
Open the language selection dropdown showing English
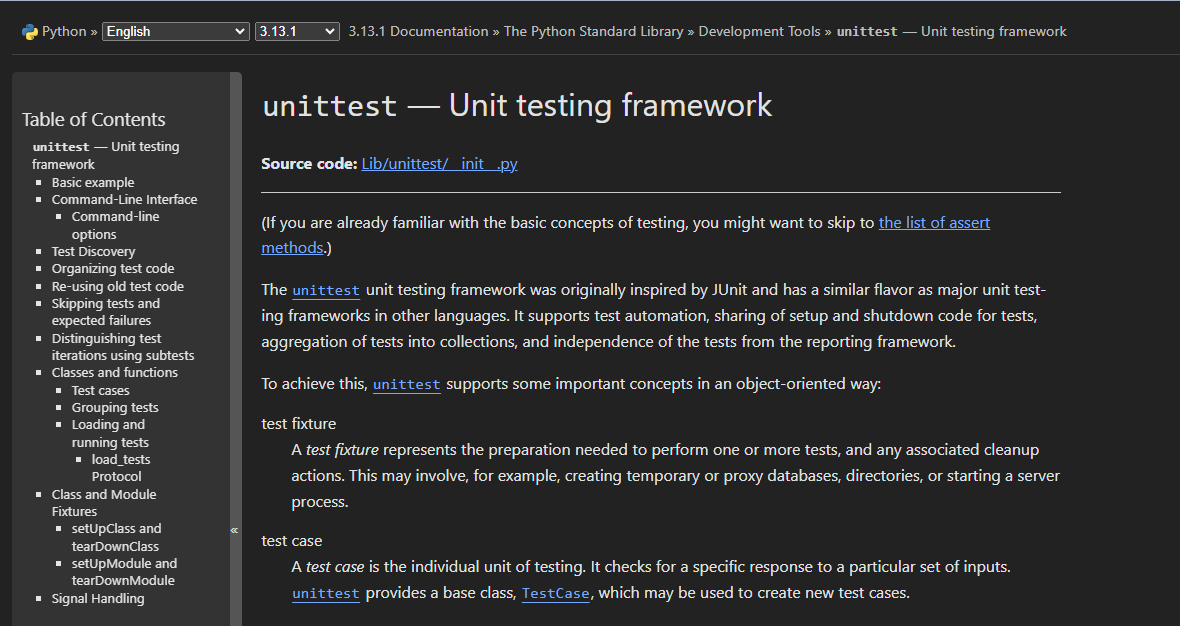point(175,31)
